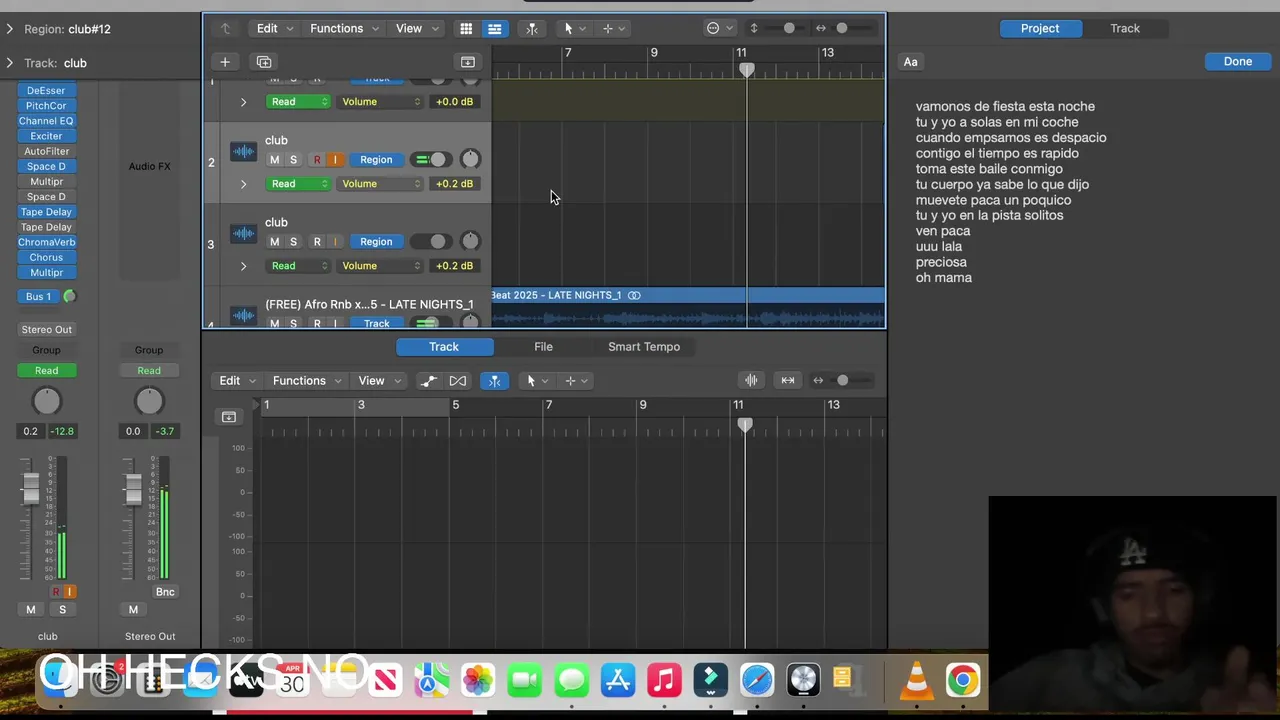Open tracks Edit menu
The height and width of the screenshot is (720, 1280).
(x=273, y=29)
